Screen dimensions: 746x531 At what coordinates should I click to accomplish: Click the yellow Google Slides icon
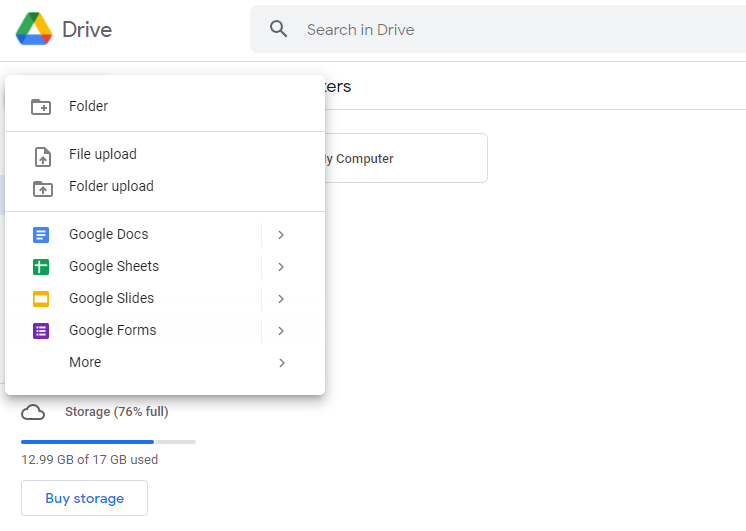(41, 298)
